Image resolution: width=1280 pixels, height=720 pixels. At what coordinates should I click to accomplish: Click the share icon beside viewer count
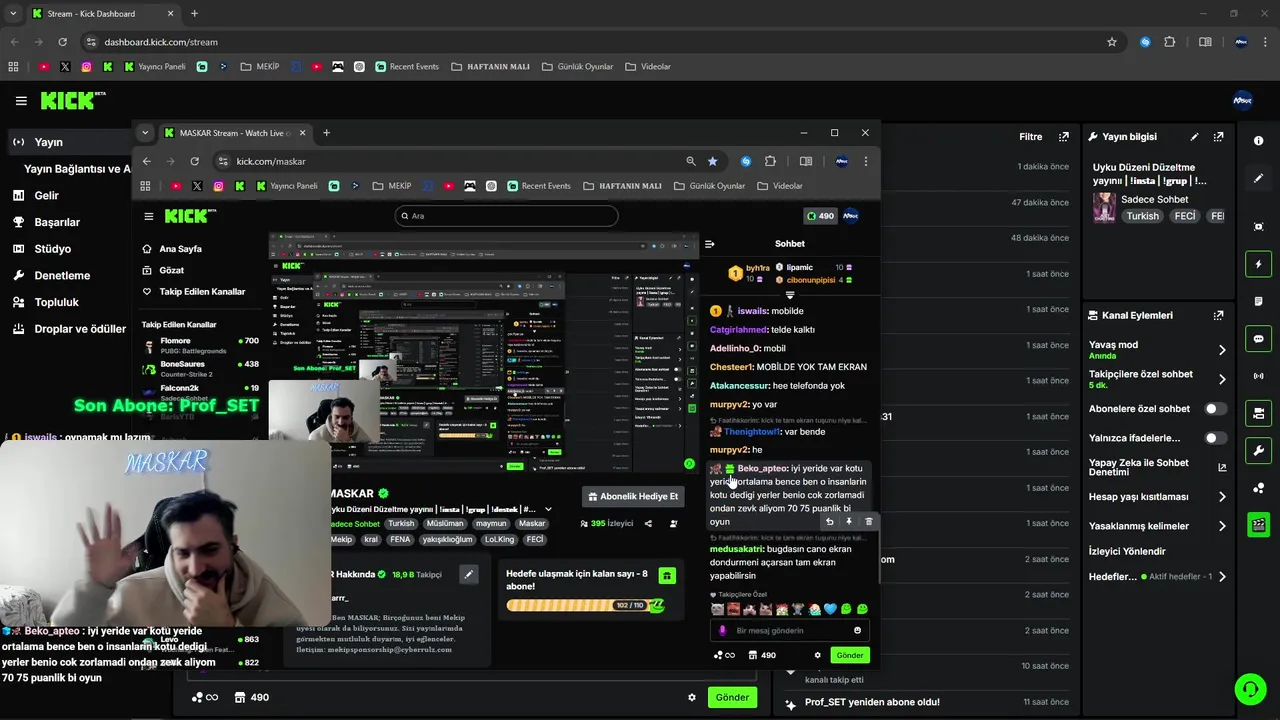[648, 523]
